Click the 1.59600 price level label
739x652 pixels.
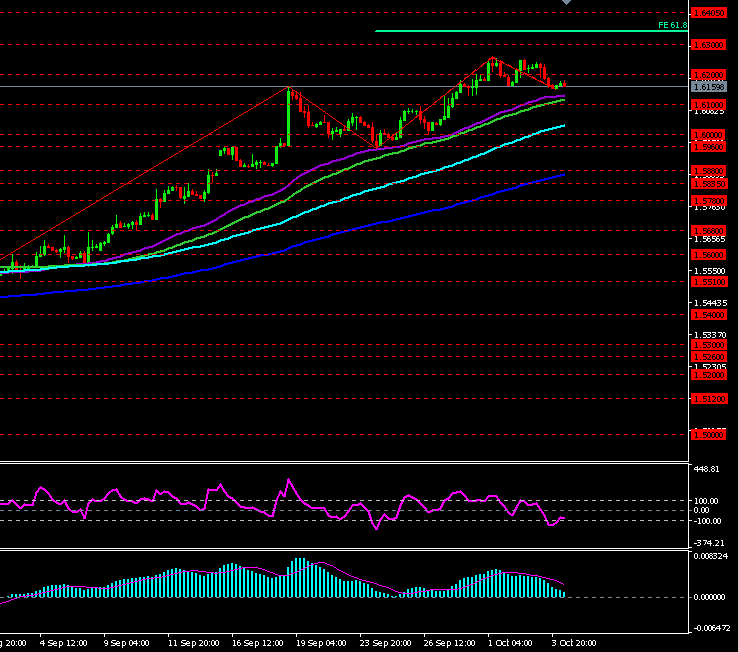click(709, 147)
